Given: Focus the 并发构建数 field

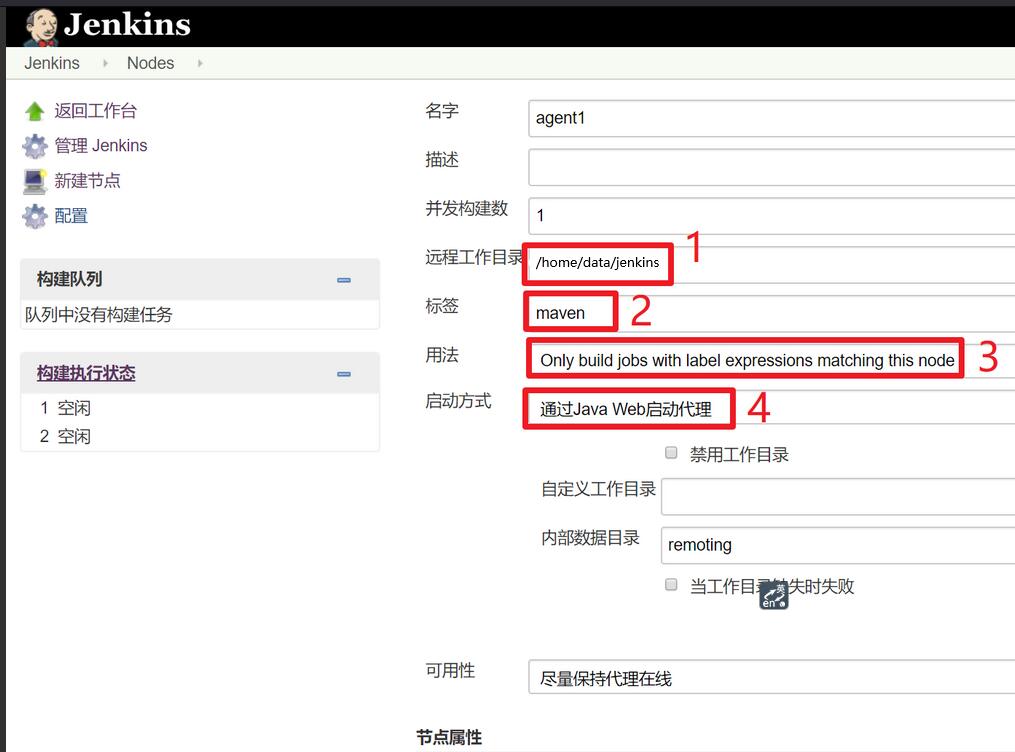Looking at the screenshot, I should click(772, 216).
